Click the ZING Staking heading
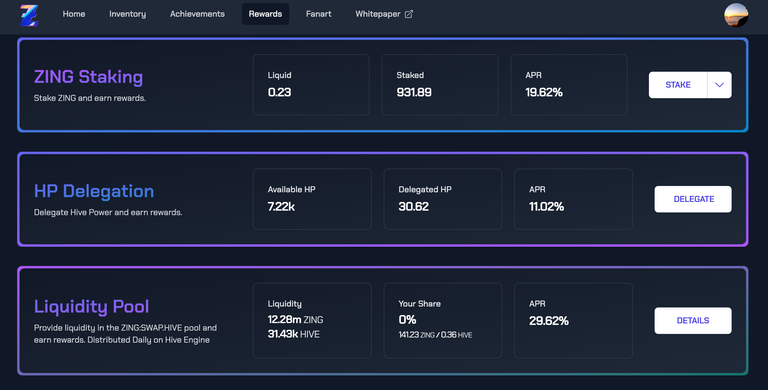 click(x=88, y=77)
